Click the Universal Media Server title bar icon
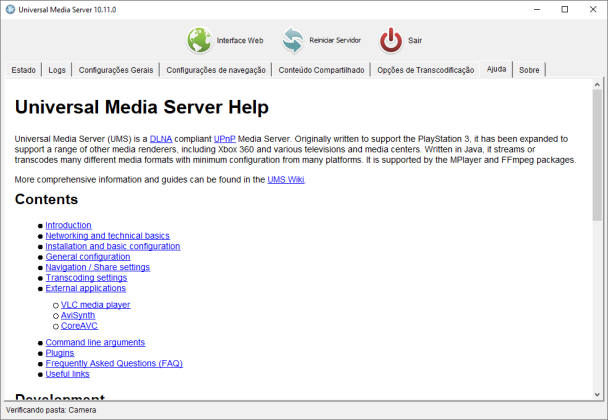The image size is (608, 420). tap(11, 9)
